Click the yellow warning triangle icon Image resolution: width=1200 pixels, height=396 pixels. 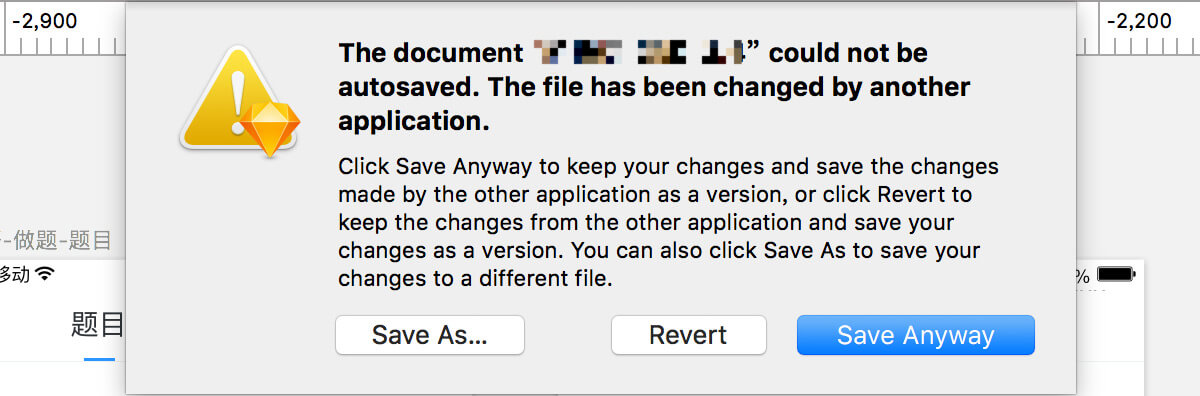[232, 97]
